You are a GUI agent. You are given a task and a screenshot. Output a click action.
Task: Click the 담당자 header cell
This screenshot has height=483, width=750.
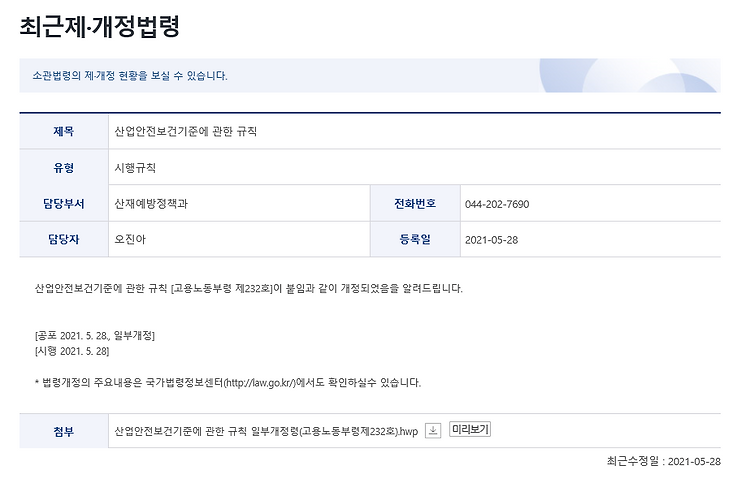tap(64, 240)
